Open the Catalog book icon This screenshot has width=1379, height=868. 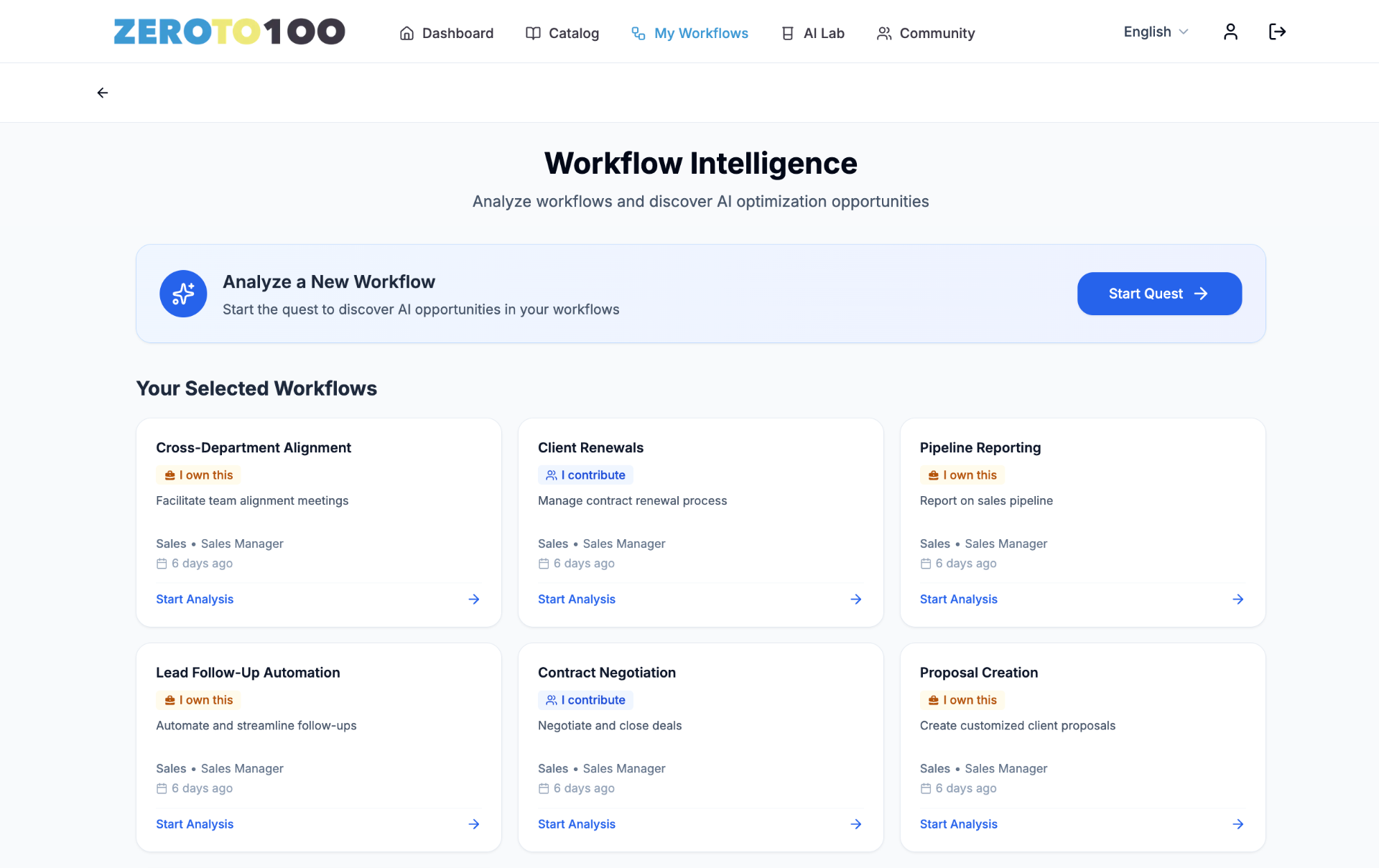pos(532,33)
